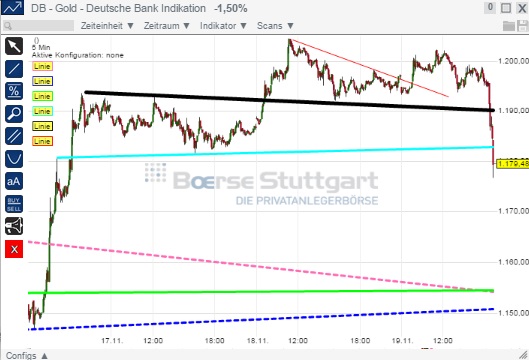Viewport: 529px width, 360px height.
Task: Click the 1.170,00 price axis label
Action: pyautogui.click(x=513, y=211)
